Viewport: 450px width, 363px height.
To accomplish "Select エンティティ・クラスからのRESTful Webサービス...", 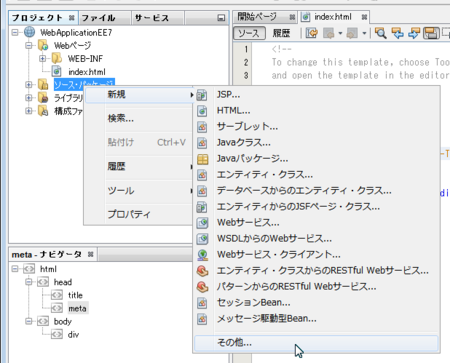I will point(316,271).
